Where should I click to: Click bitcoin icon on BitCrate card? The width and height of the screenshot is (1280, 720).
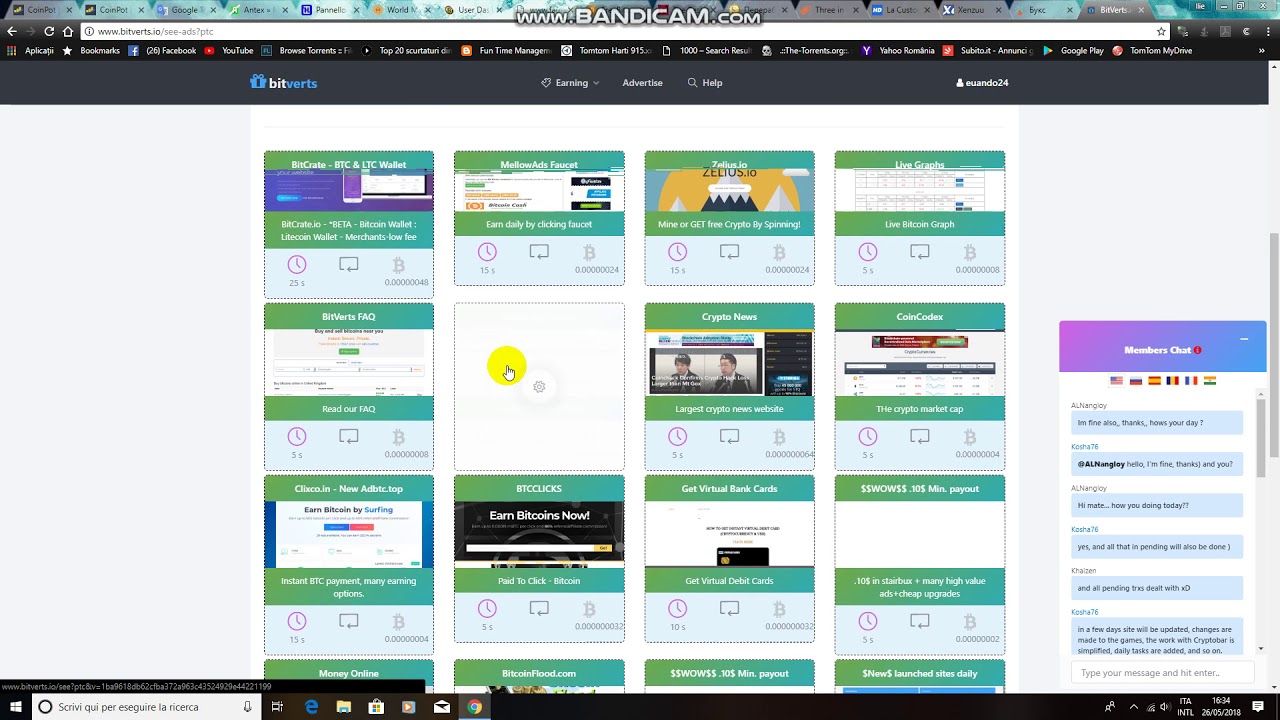pyautogui.click(x=398, y=265)
